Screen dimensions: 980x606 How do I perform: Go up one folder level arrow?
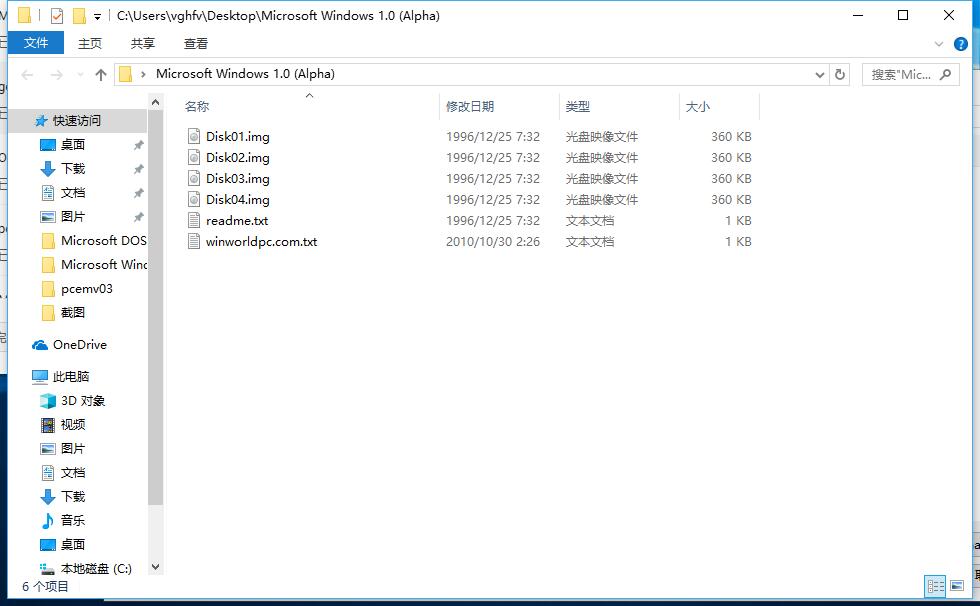point(101,75)
